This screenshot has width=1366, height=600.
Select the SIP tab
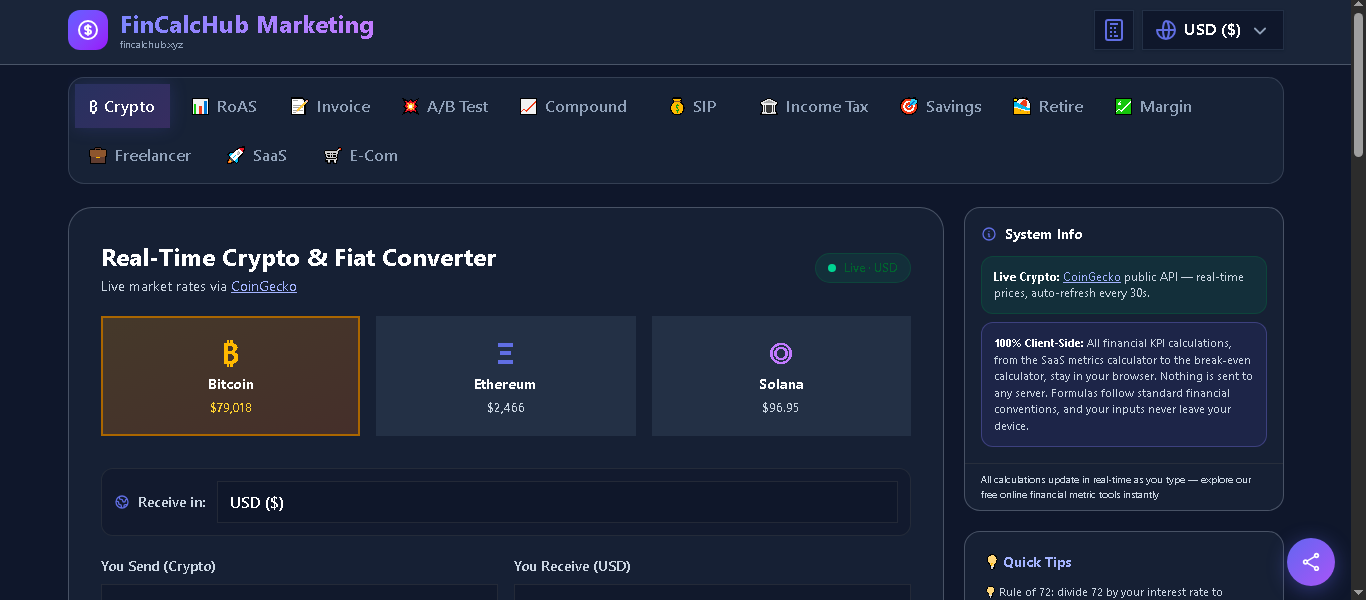click(x=693, y=106)
